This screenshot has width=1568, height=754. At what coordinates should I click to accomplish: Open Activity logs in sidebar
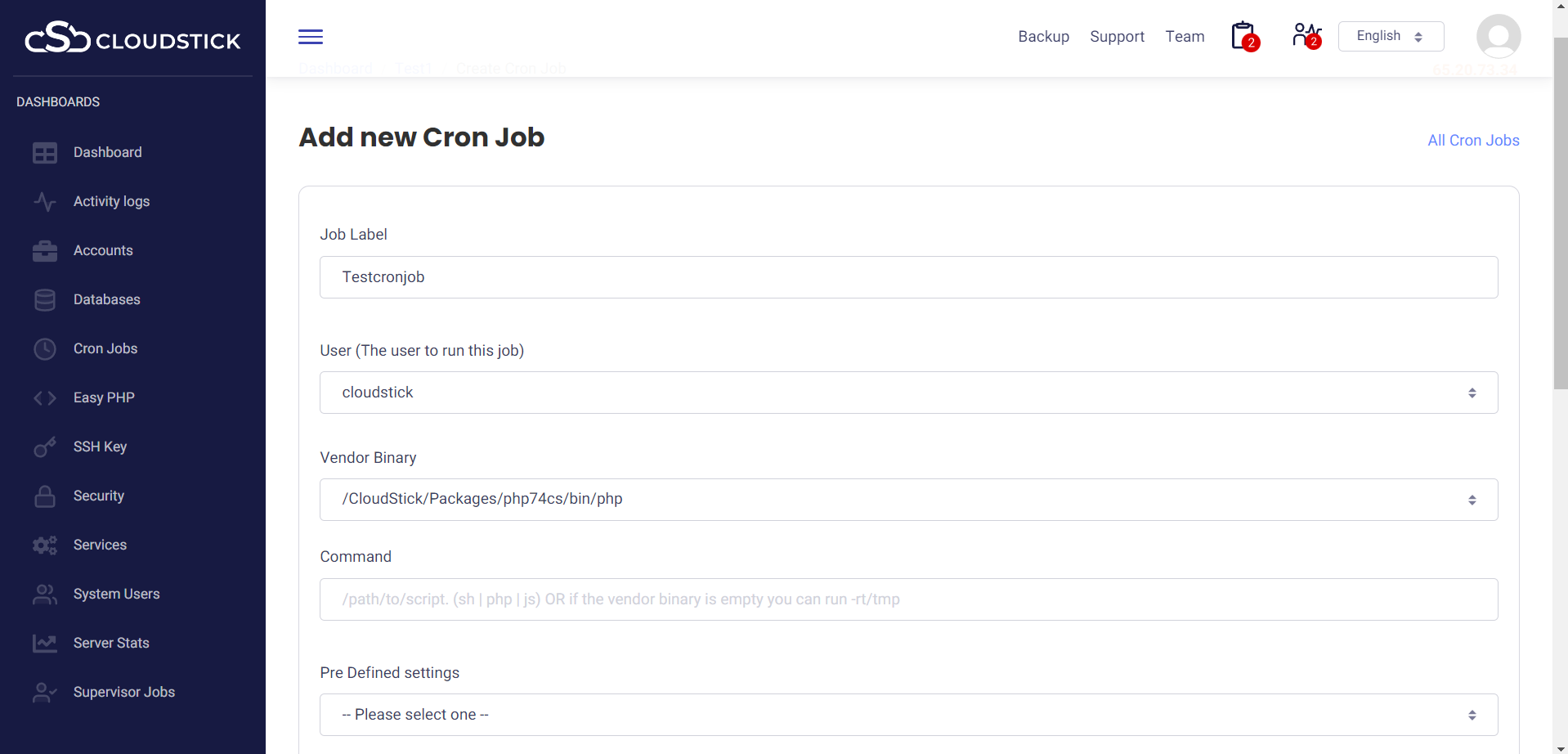(111, 202)
